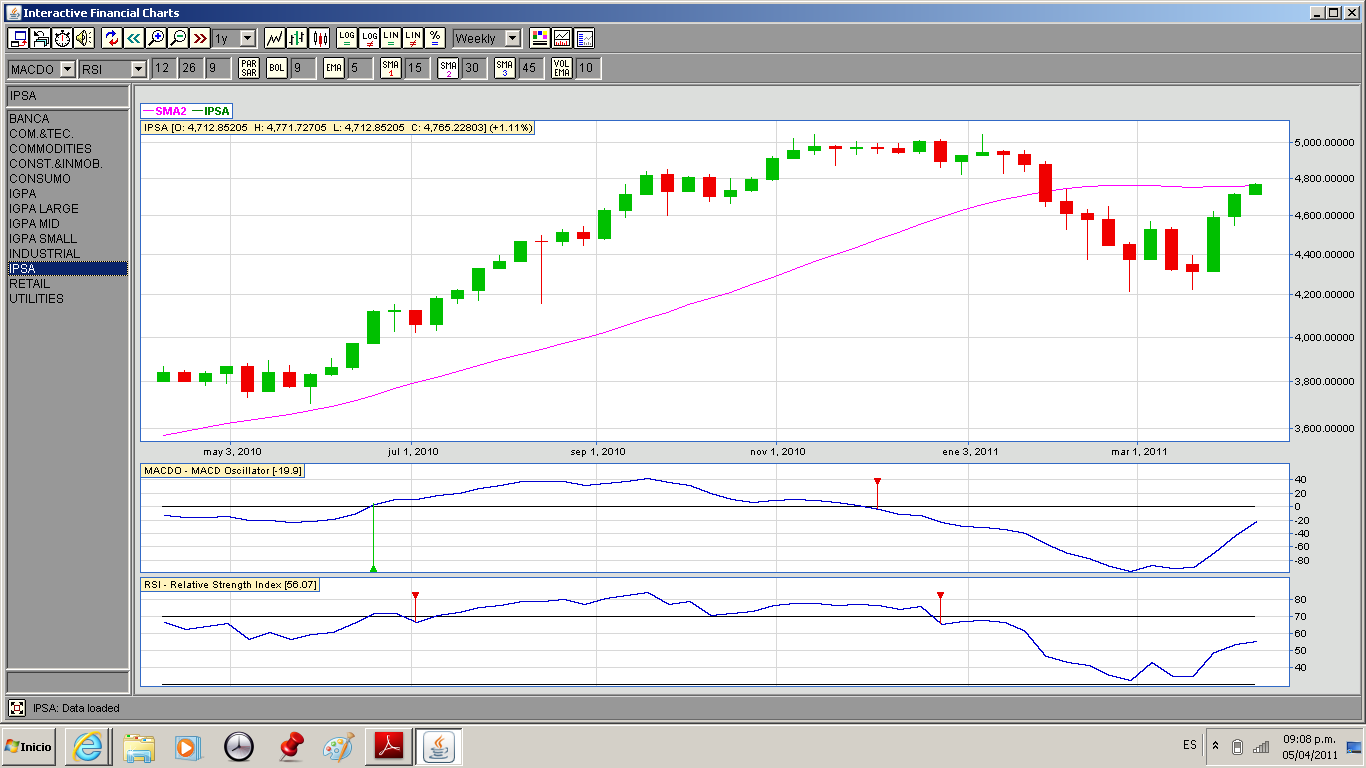Edit the EMA period field 5
The height and width of the screenshot is (768, 1366).
coord(360,68)
